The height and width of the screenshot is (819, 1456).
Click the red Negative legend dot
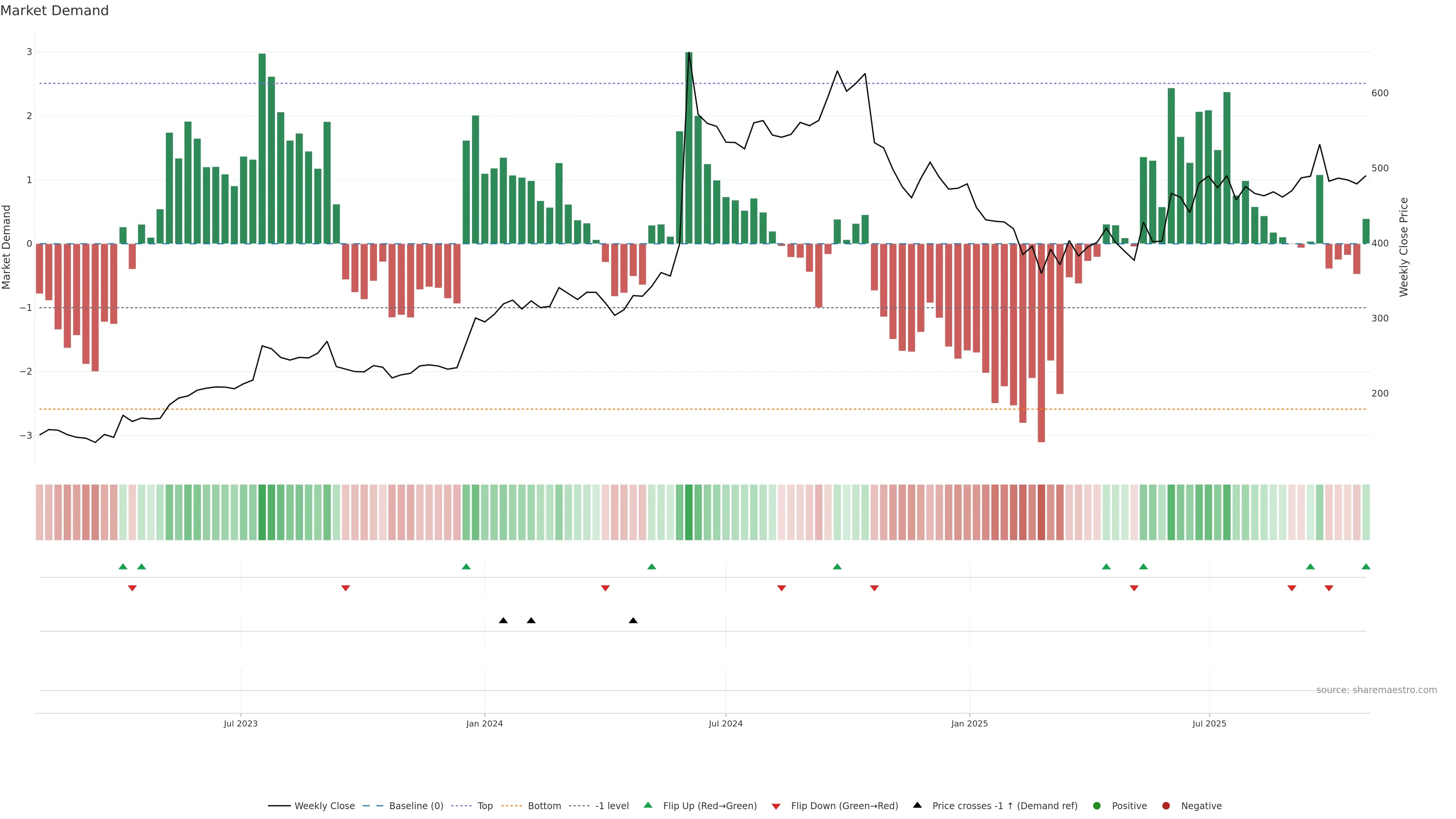point(1166,805)
